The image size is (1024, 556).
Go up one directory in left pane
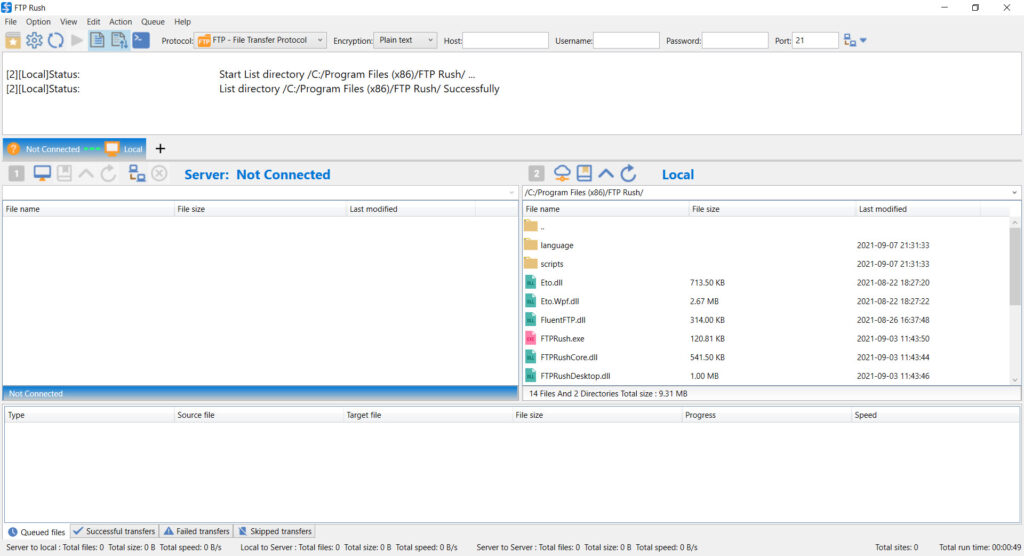coord(86,174)
